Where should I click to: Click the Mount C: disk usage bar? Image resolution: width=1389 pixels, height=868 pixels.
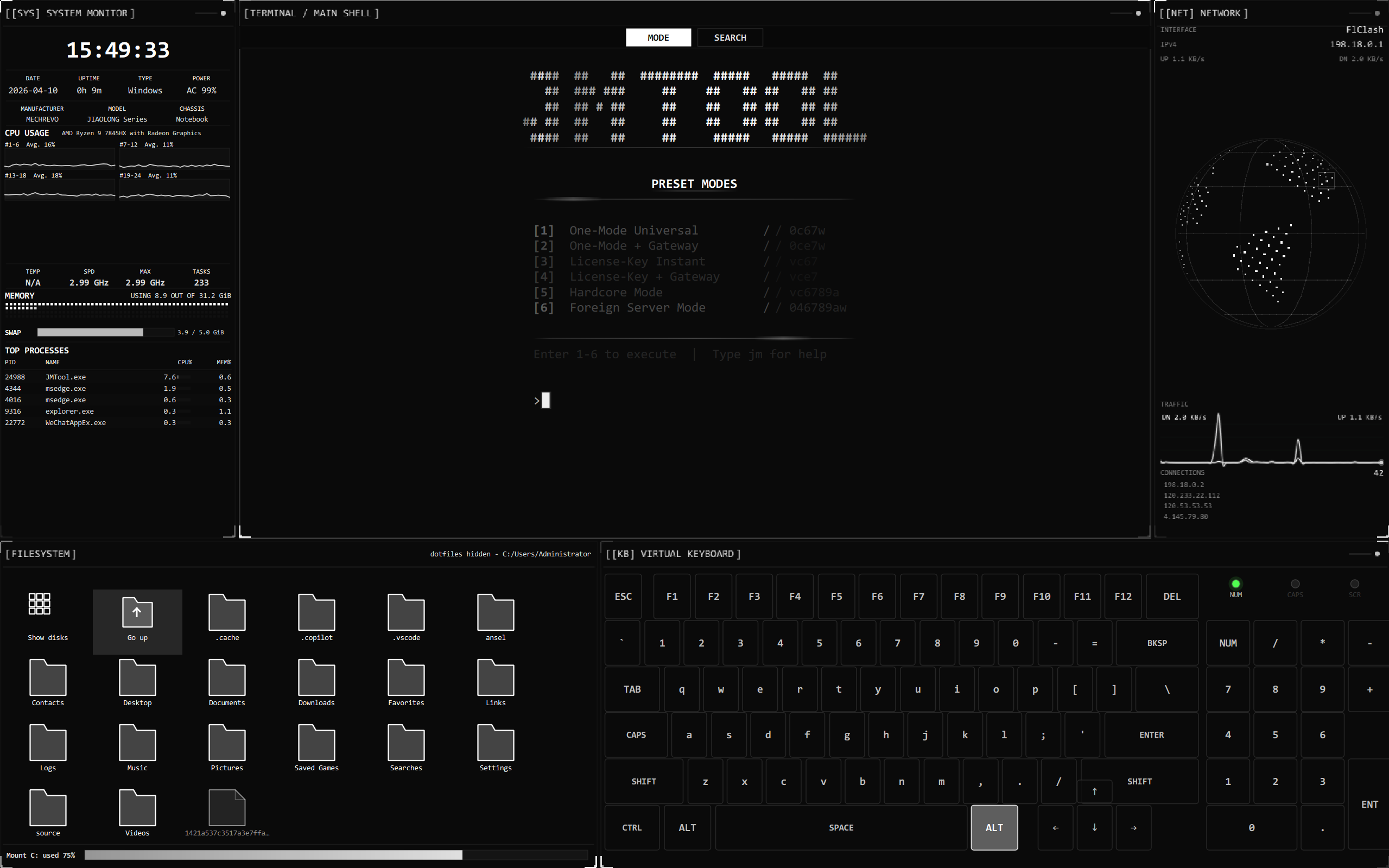pos(336,855)
